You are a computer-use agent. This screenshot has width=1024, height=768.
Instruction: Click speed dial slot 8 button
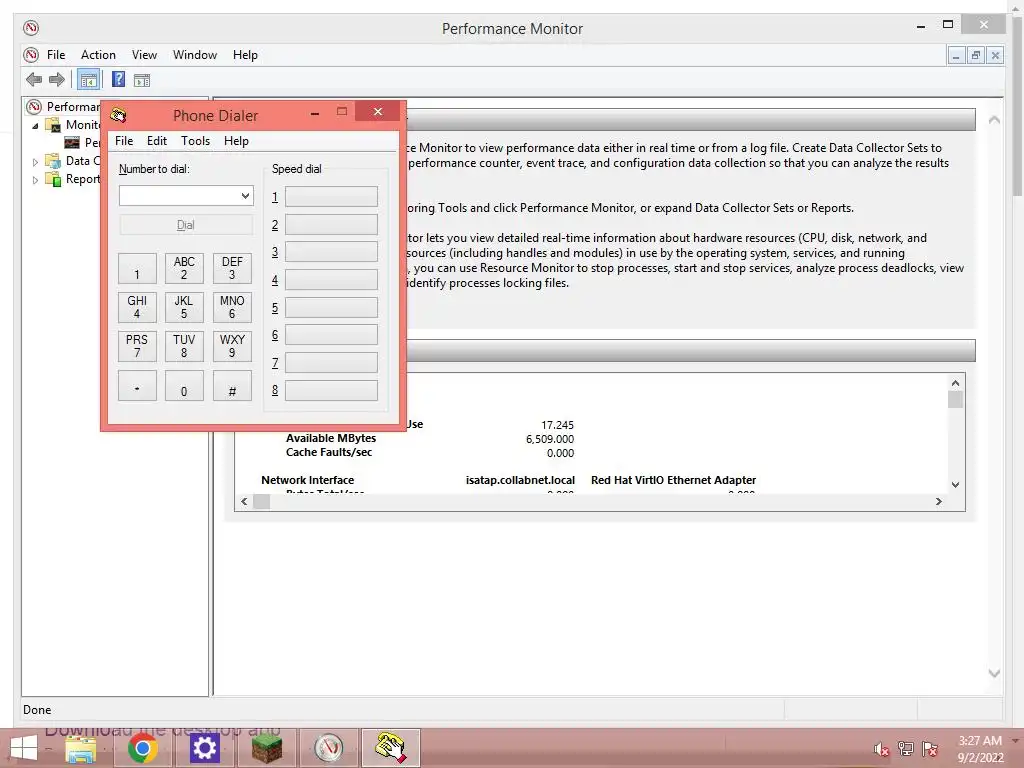331,391
